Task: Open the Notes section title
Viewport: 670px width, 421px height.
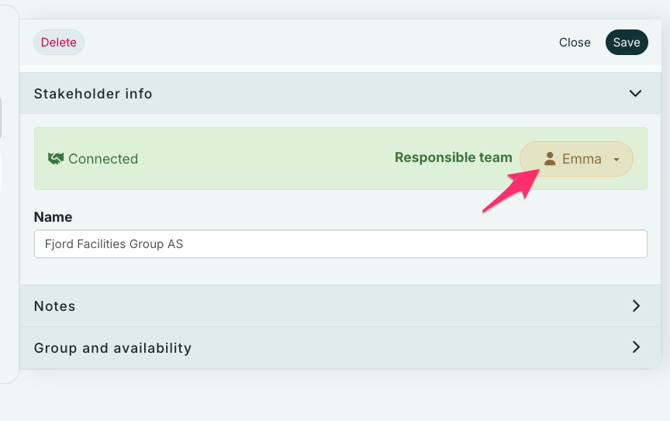Action: pos(55,306)
